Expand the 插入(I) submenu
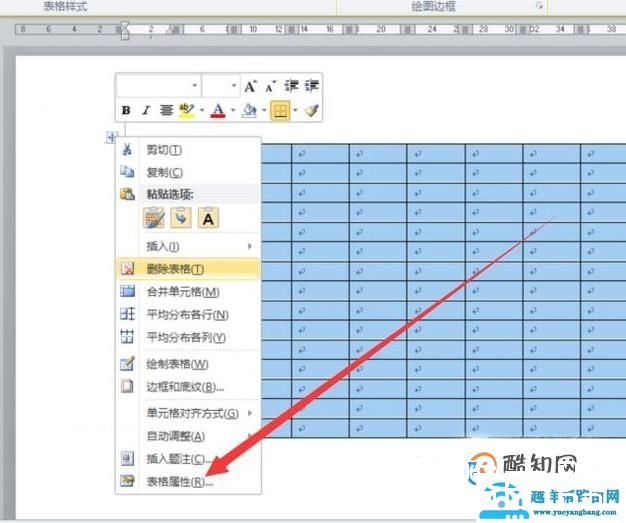 point(188,246)
